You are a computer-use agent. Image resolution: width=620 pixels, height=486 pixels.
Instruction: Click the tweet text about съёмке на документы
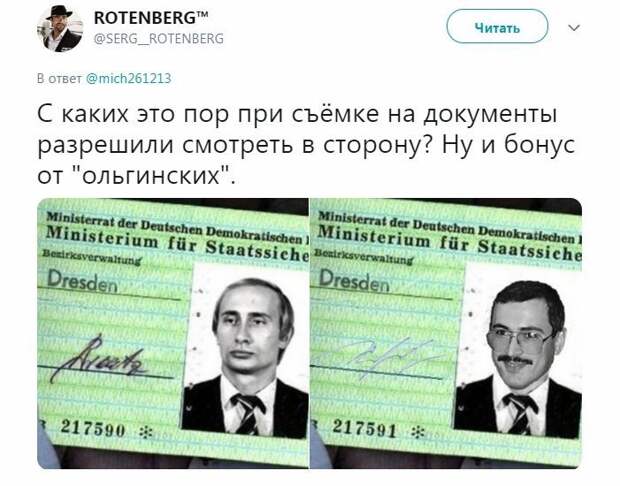click(x=306, y=144)
